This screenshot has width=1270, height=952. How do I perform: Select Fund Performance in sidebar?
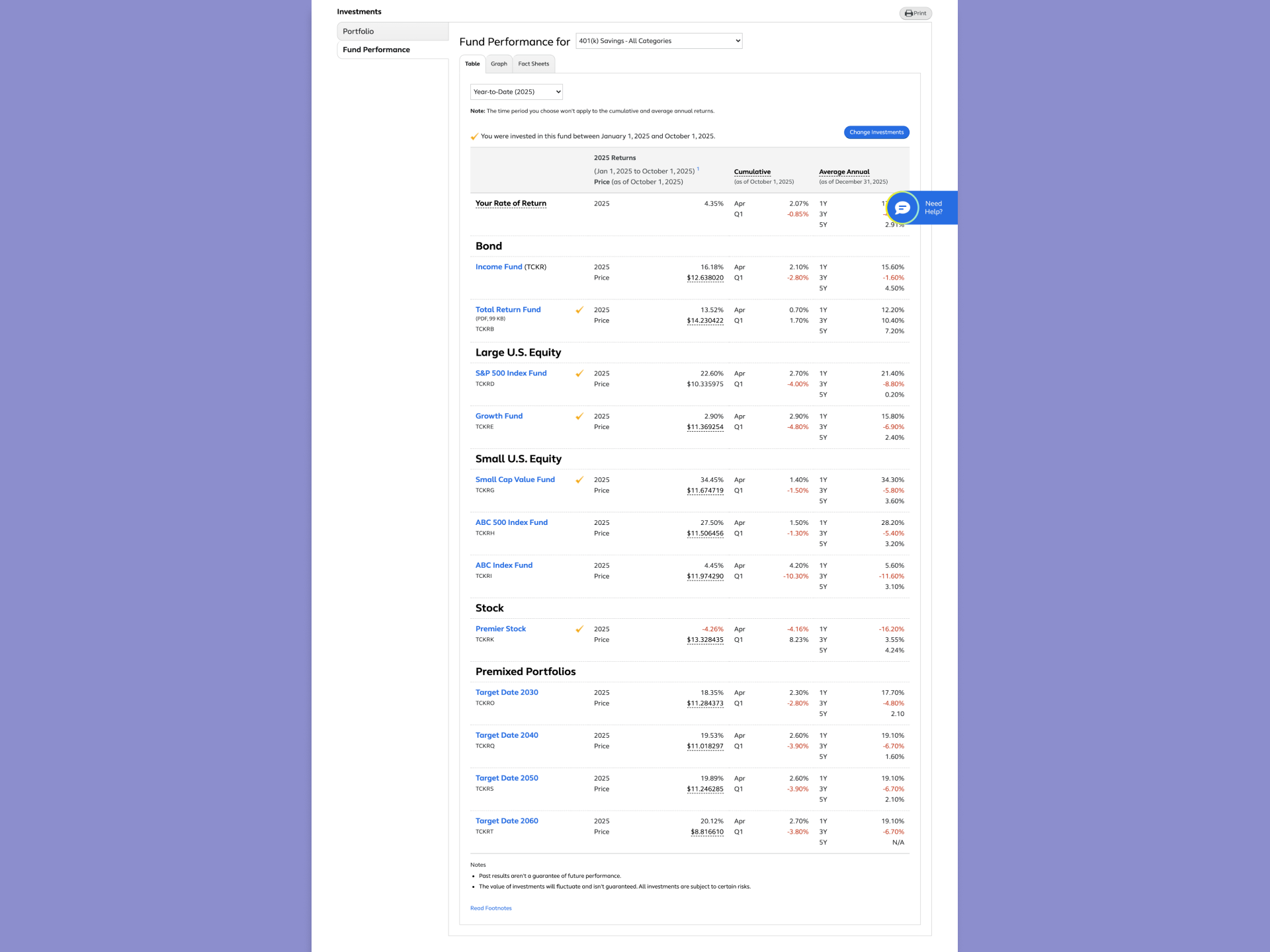393,50
